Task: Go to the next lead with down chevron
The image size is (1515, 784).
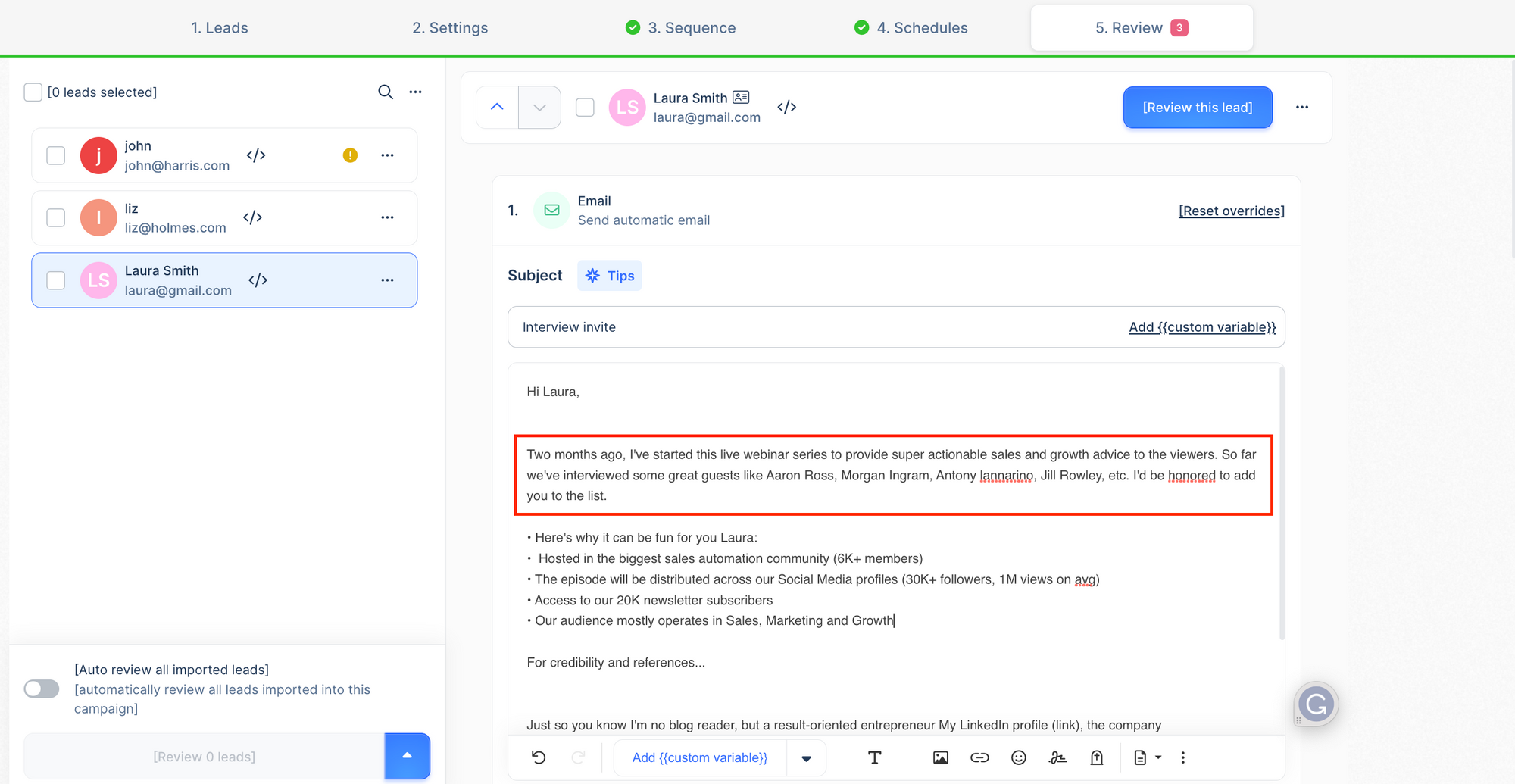Action: click(539, 107)
